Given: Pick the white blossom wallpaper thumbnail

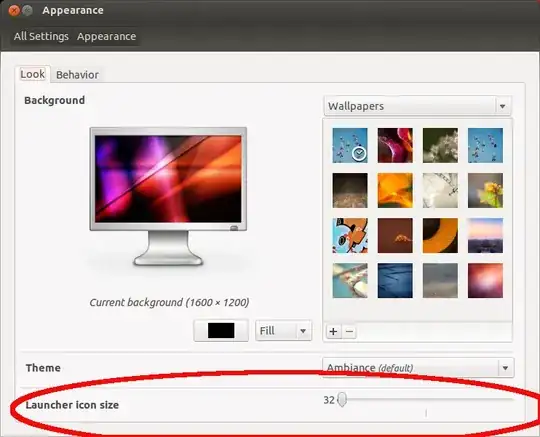Looking at the screenshot, I should (440, 145).
